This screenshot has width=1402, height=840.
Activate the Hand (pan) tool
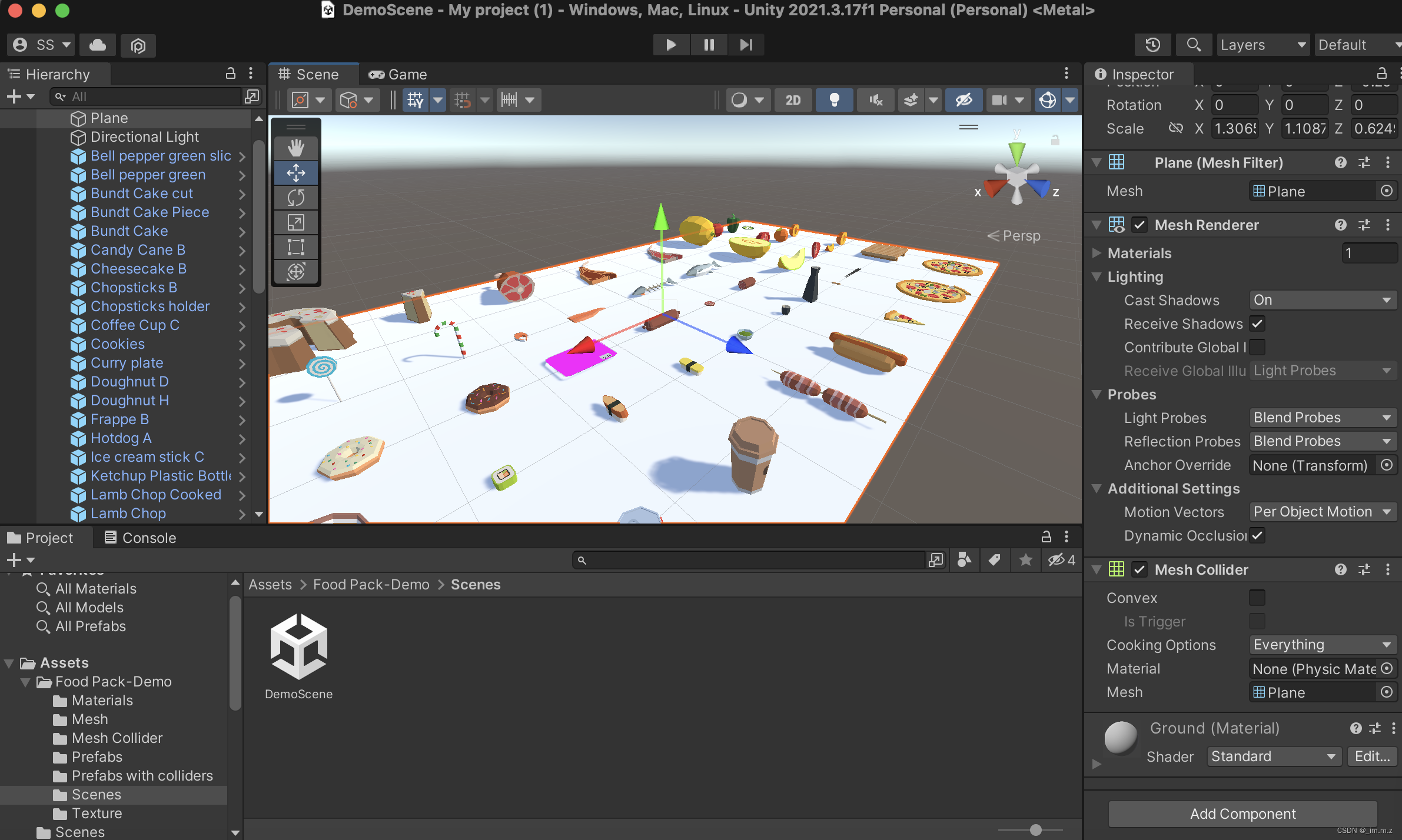coord(296,148)
